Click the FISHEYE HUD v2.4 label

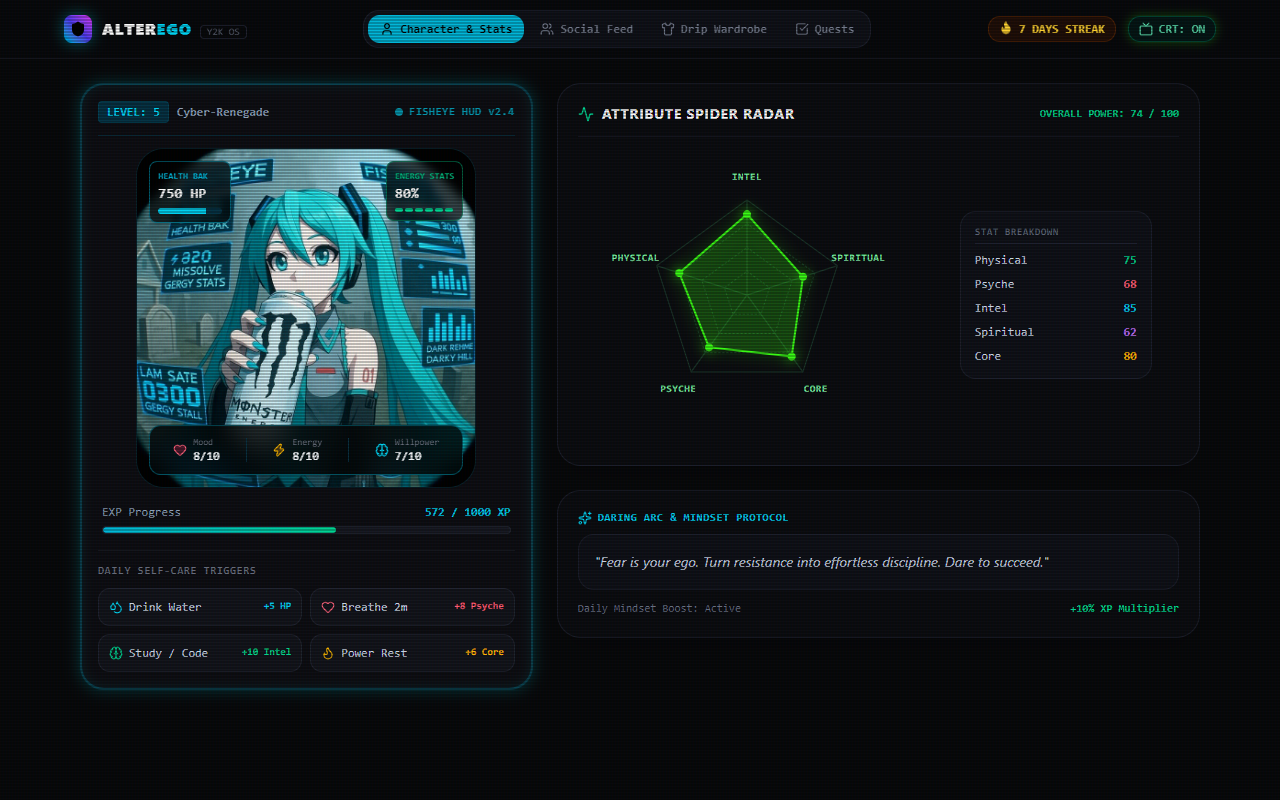point(455,112)
